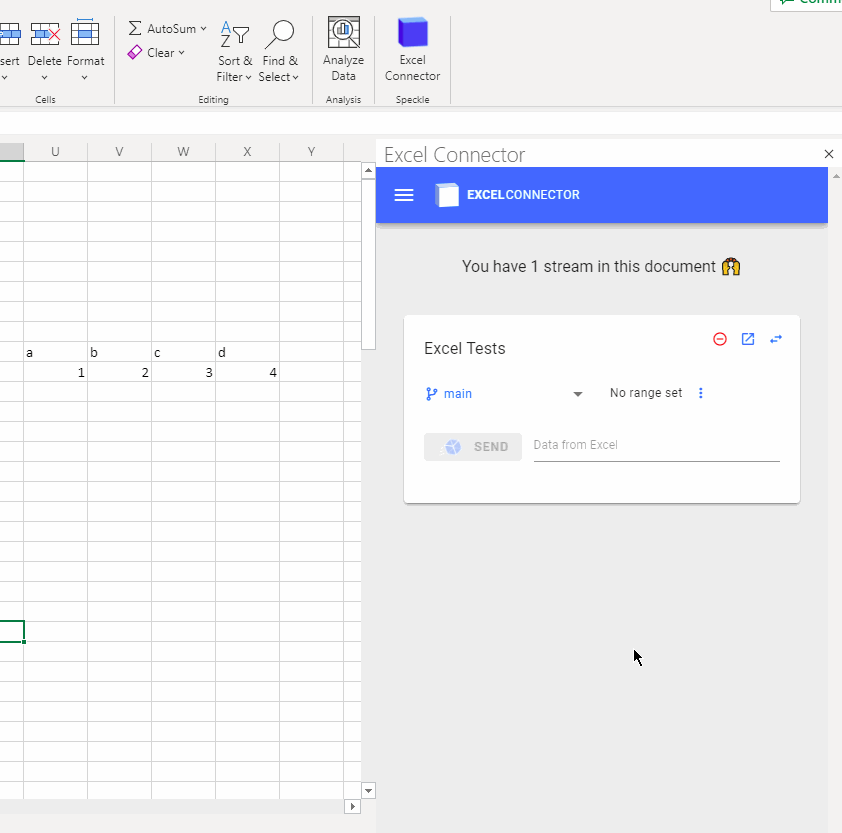Click the AutoSum sigma icon
This screenshot has height=833, width=842.
tap(135, 28)
